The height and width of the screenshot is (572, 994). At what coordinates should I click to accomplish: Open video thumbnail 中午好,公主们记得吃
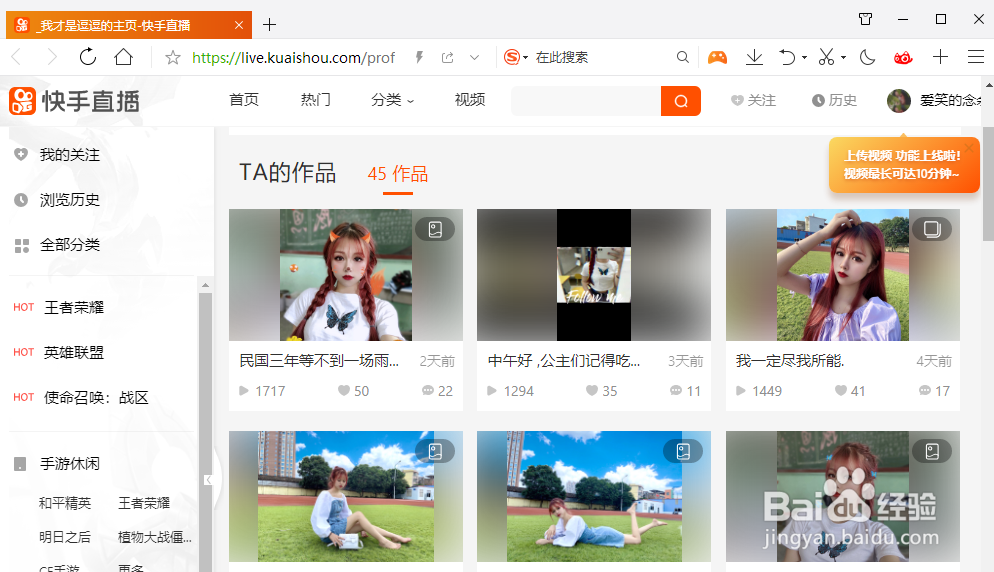pos(593,275)
